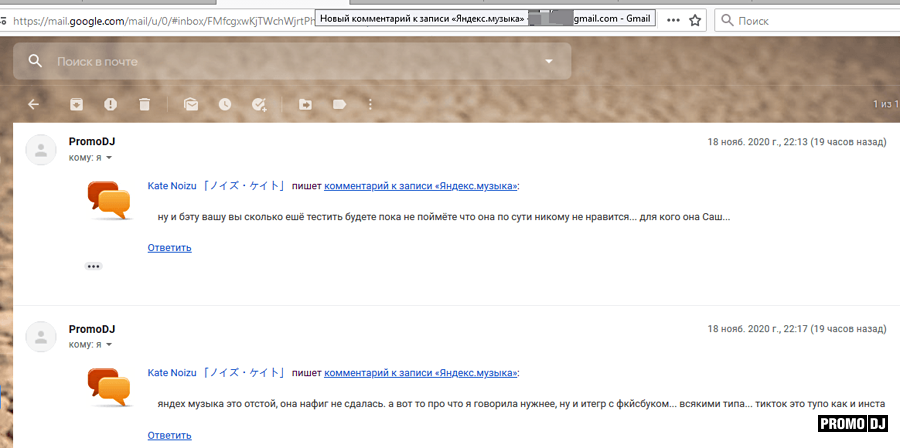Screen dimensions: 900x448
Task: Open the Labels menu
Action: pyautogui.click(x=339, y=104)
